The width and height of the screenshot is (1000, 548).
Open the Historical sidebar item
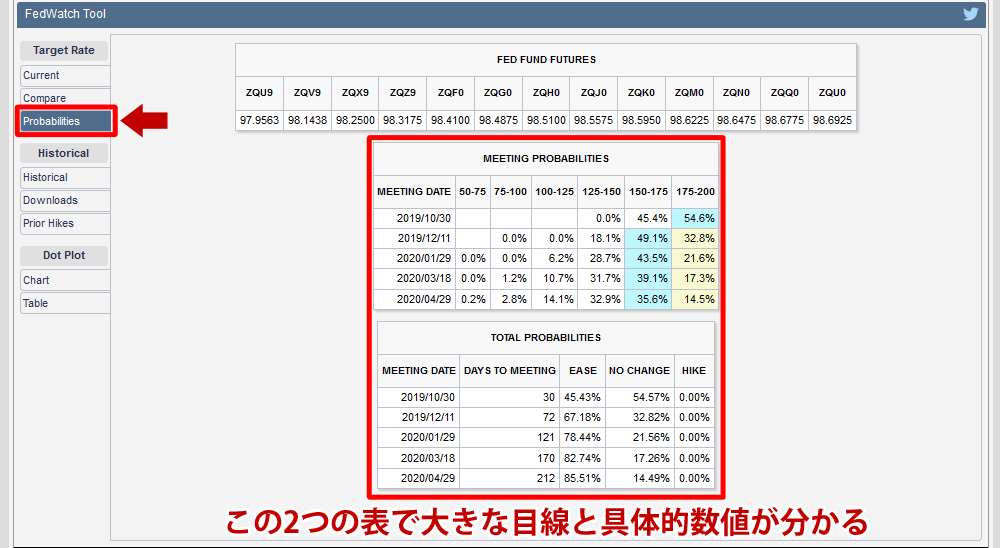coord(64,178)
